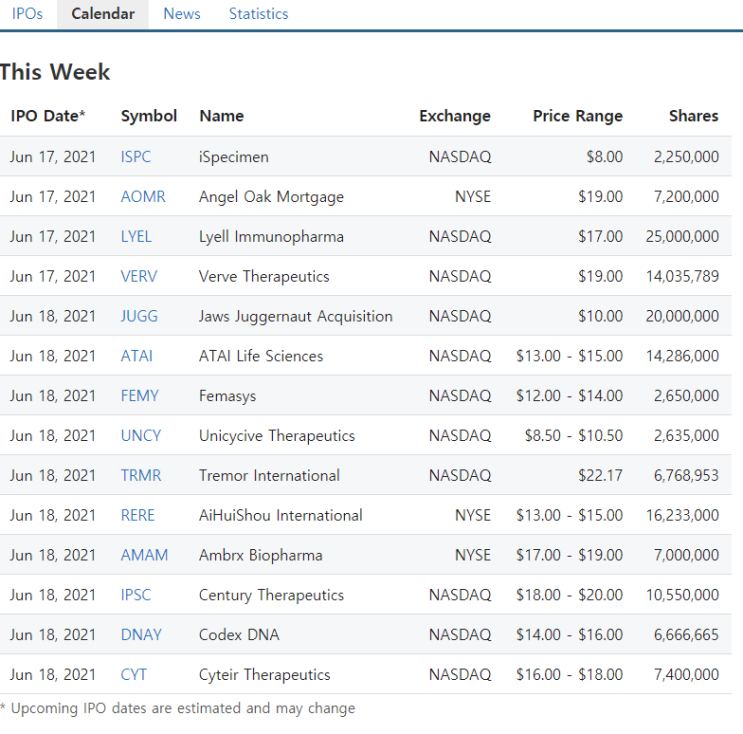Click the LYEL ticker link
The image size is (743, 734).
pos(136,236)
